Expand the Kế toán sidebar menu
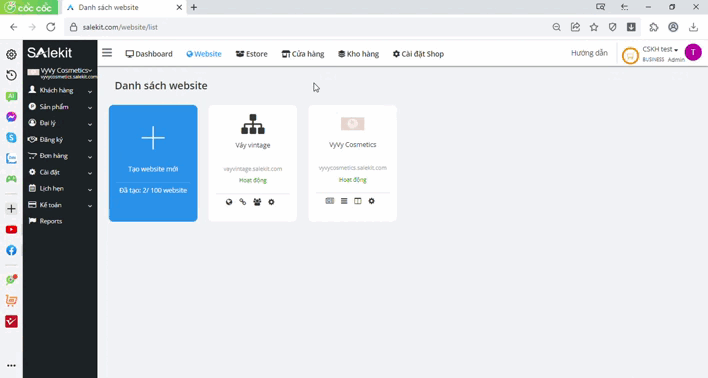The height and width of the screenshot is (378, 708). pyautogui.click(x=60, y=205)
